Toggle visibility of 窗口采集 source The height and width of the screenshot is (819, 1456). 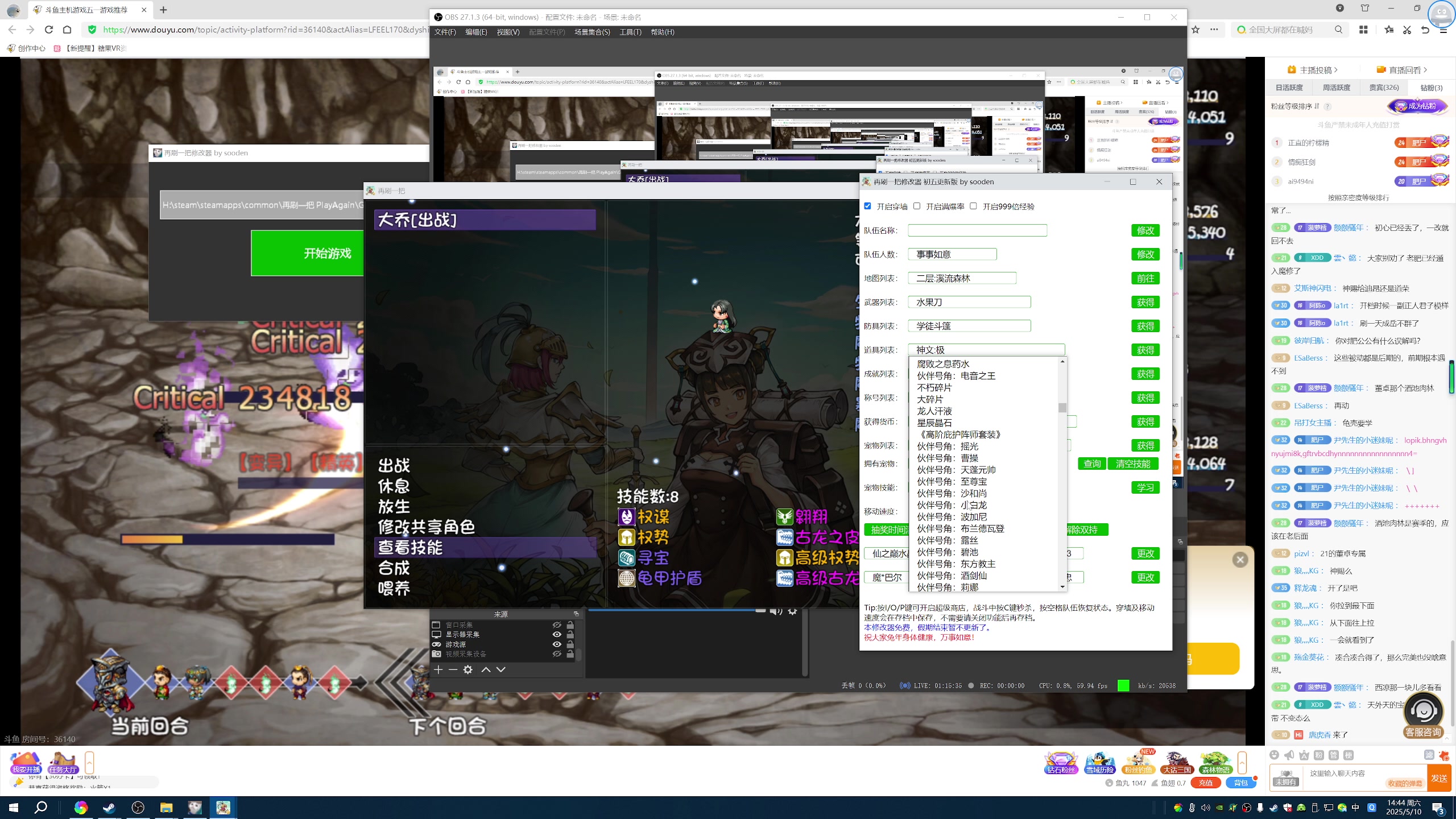(557, 624)
